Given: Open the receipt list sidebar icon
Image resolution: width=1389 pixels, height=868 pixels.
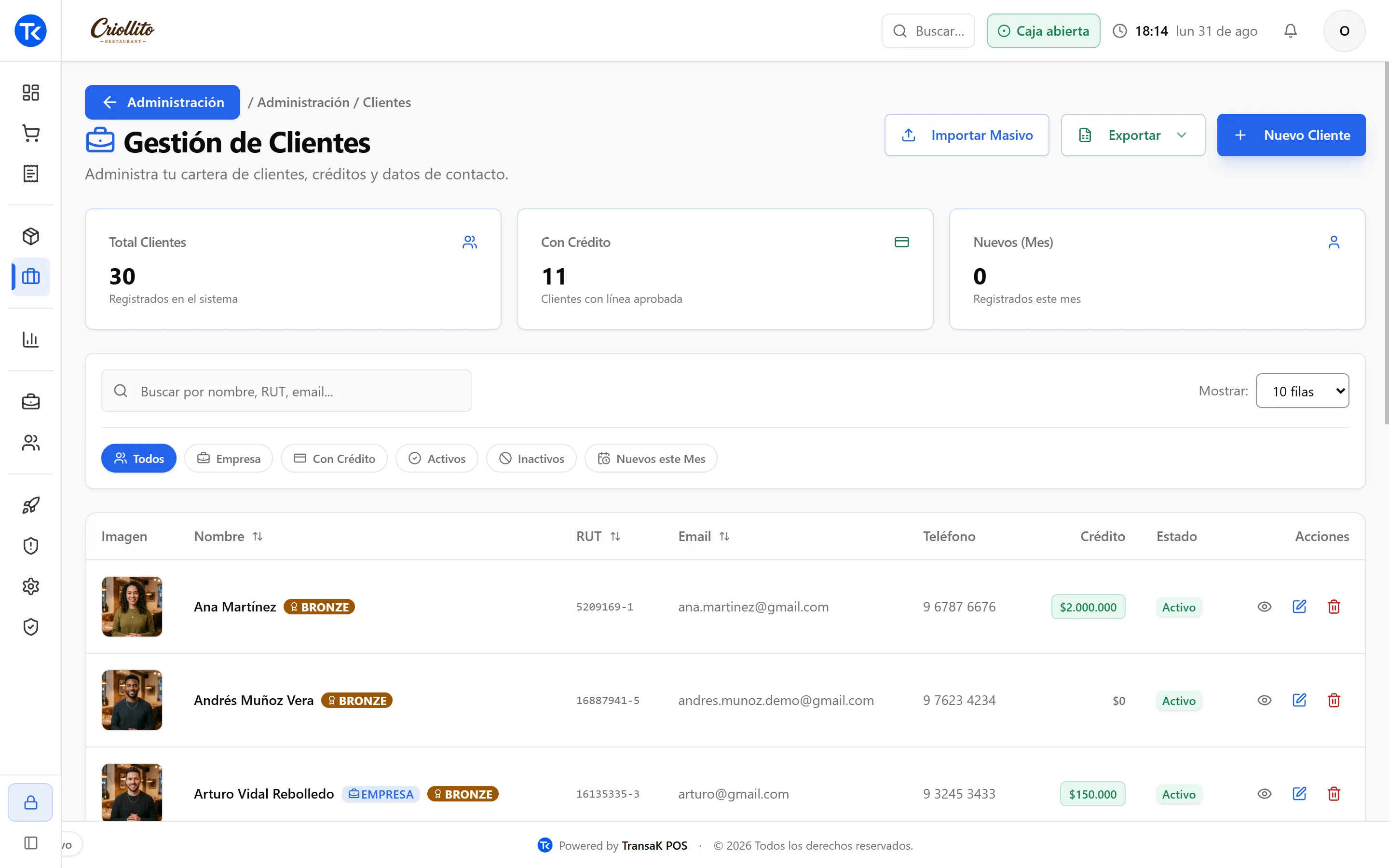Looking at the screenshot, I should (x=30, y=174).
